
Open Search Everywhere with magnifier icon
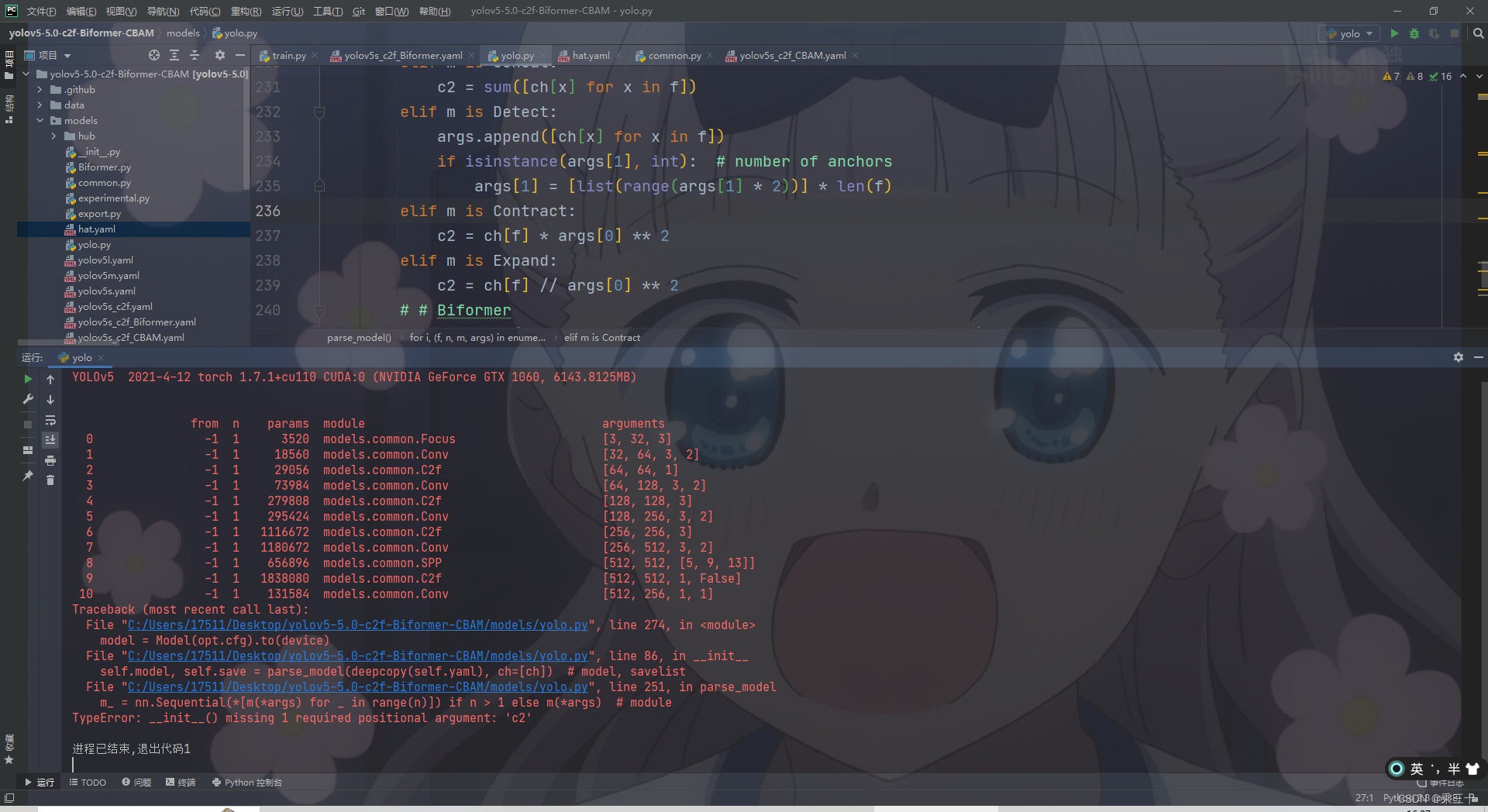click(x=1478, y=33)
